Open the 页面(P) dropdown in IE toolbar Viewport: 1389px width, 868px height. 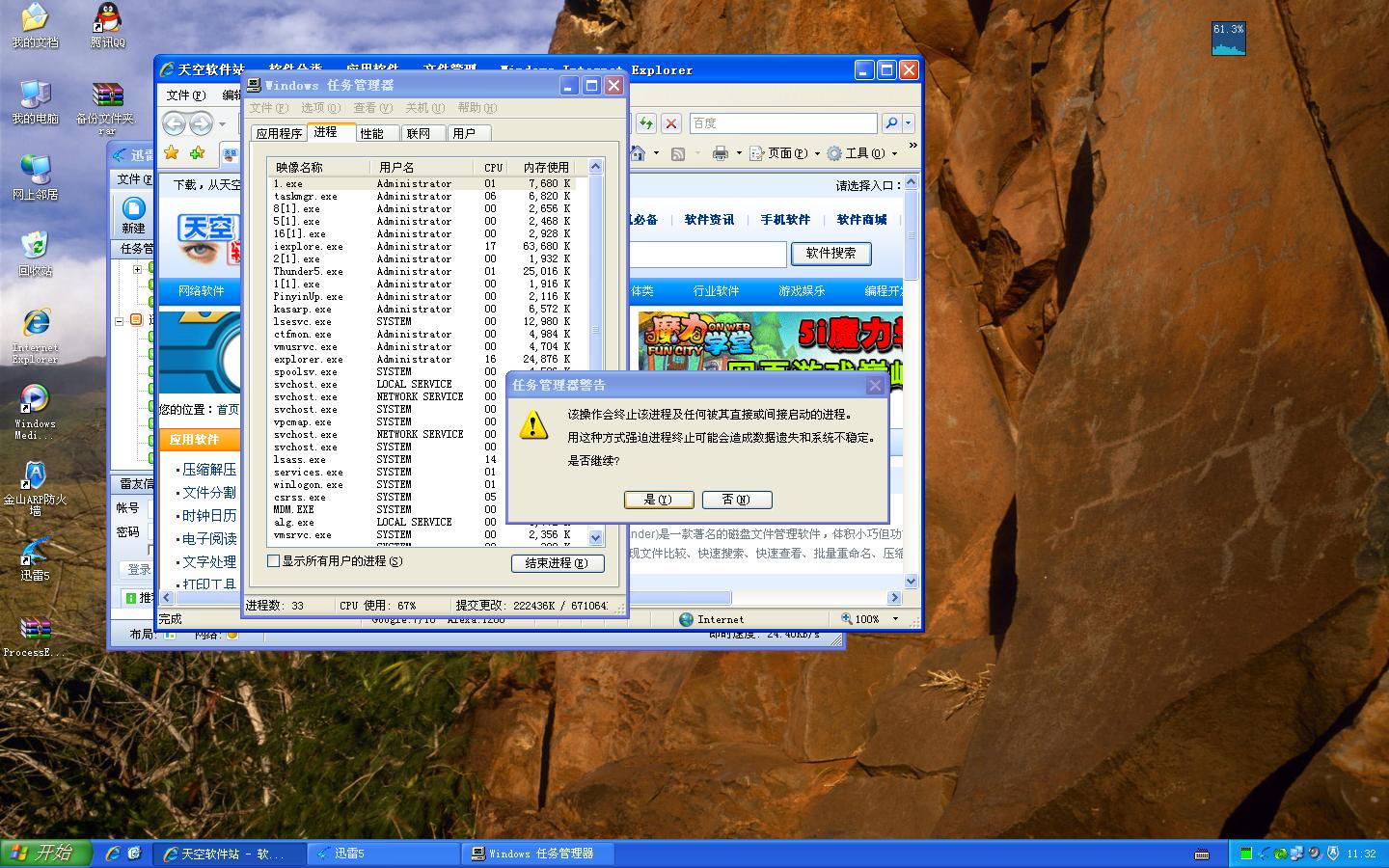[x=785, y=153]
